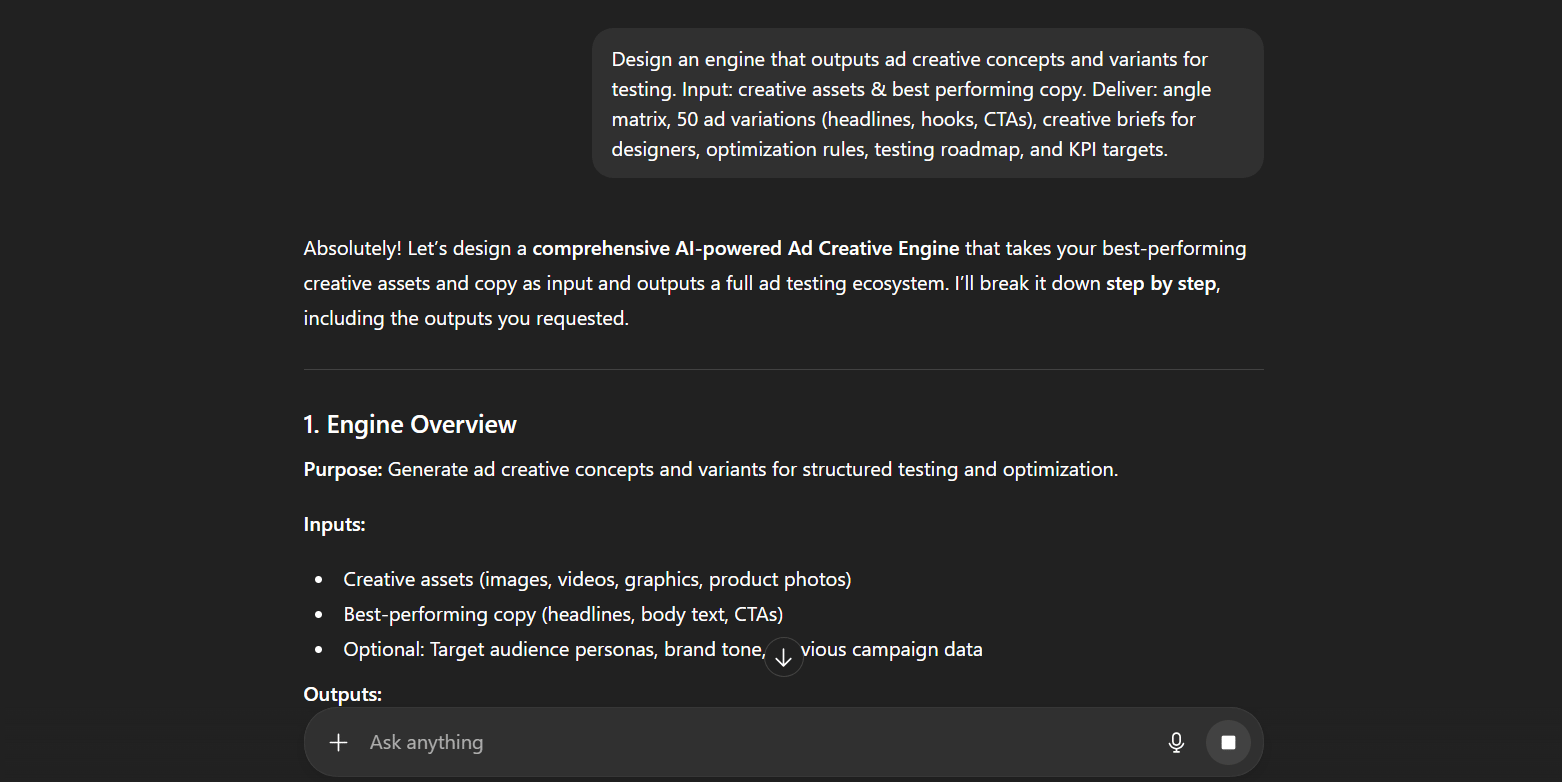This screenshot has height=782, width=1562.
Task: Click the "Generate ad creative concepts" purpose sentence
Action: click(752, 469)
